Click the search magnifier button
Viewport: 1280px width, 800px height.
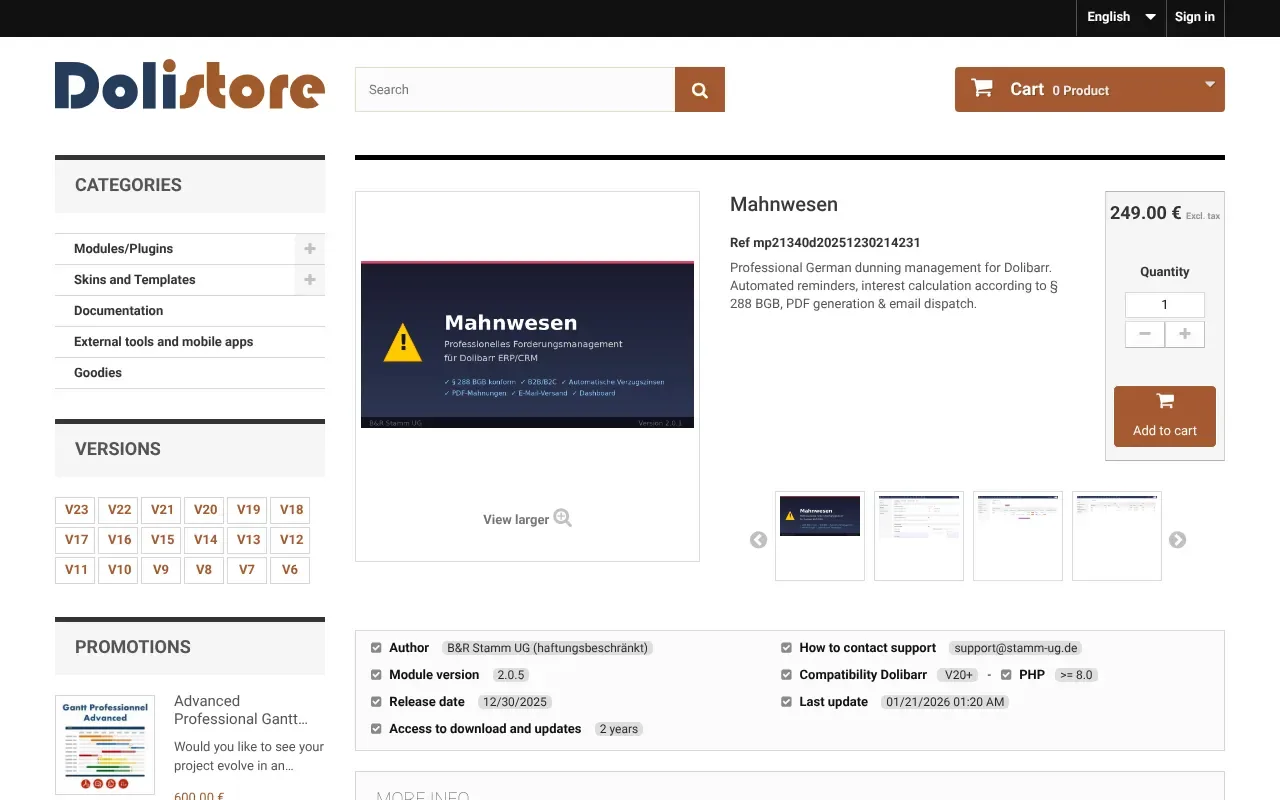[700, 90]
